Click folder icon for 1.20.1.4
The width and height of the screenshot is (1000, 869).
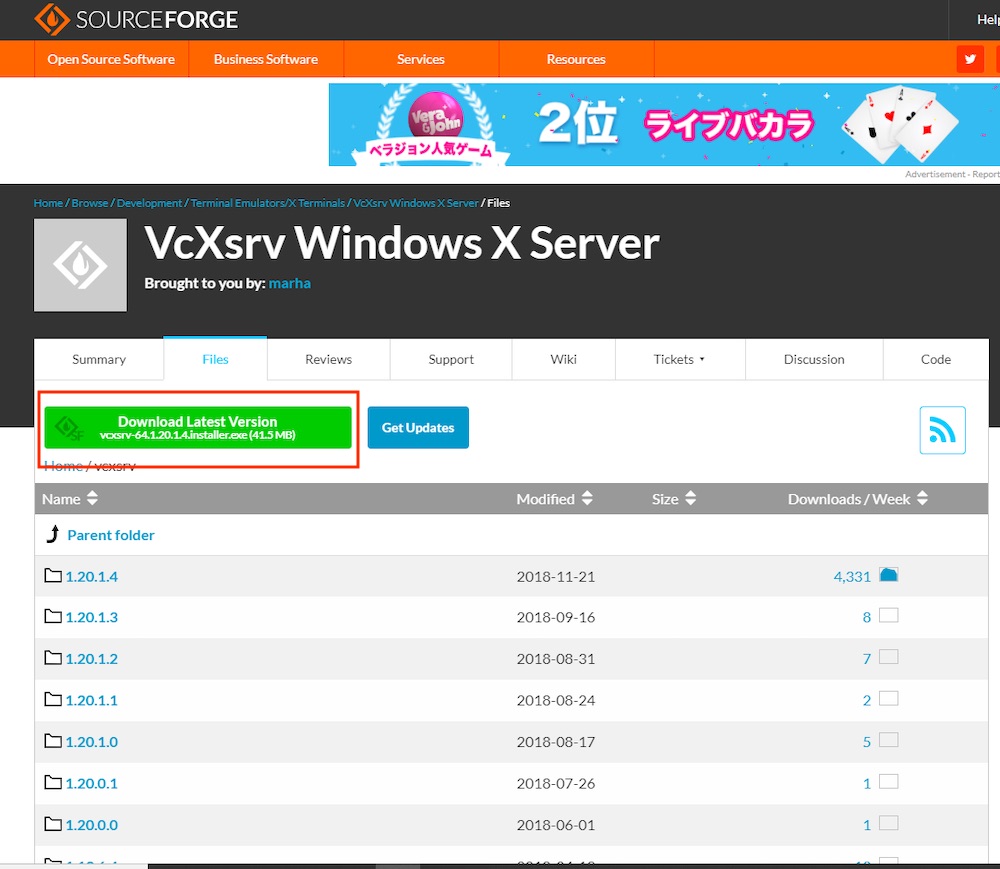point(53,576)
